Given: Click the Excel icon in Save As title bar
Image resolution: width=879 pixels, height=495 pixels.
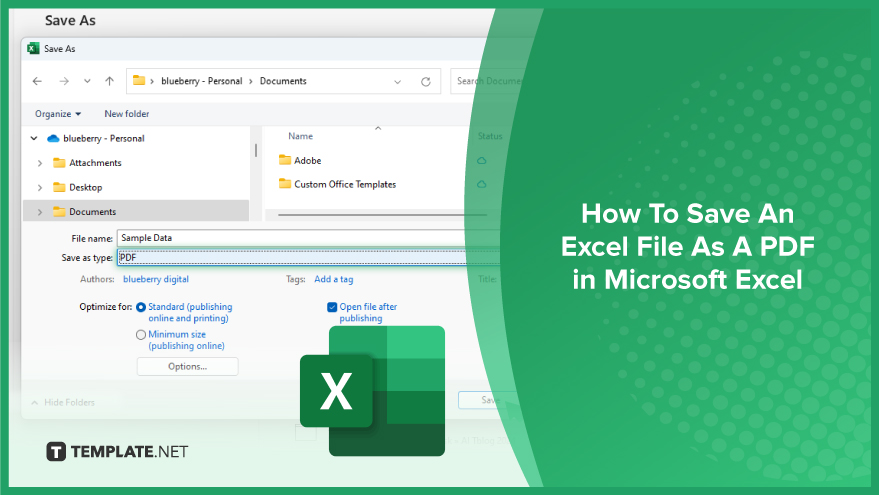Looking at the screenshot, I should (33, 49).
